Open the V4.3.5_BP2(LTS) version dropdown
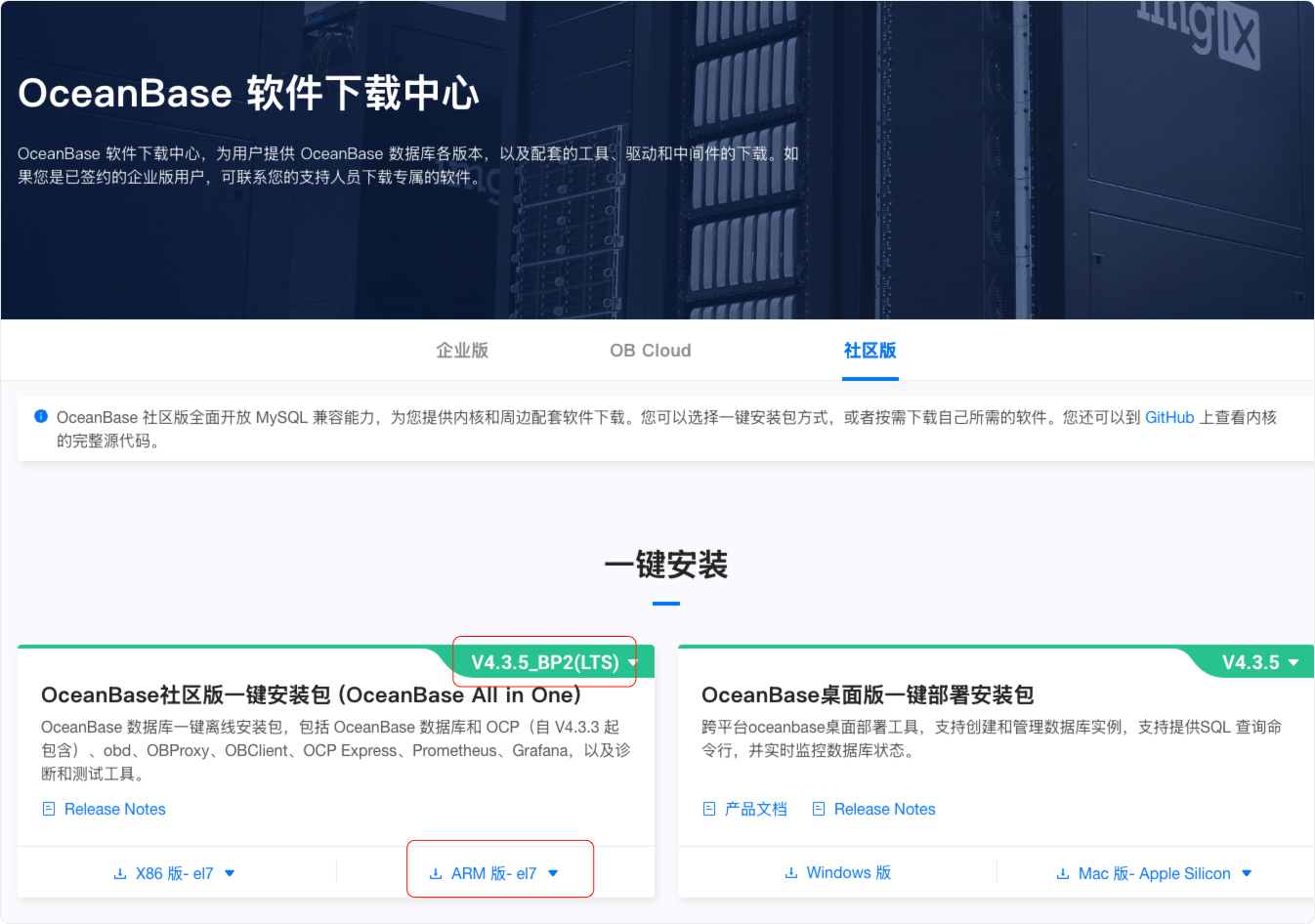This screenshot has width=1315, height=924. [543, 660]
